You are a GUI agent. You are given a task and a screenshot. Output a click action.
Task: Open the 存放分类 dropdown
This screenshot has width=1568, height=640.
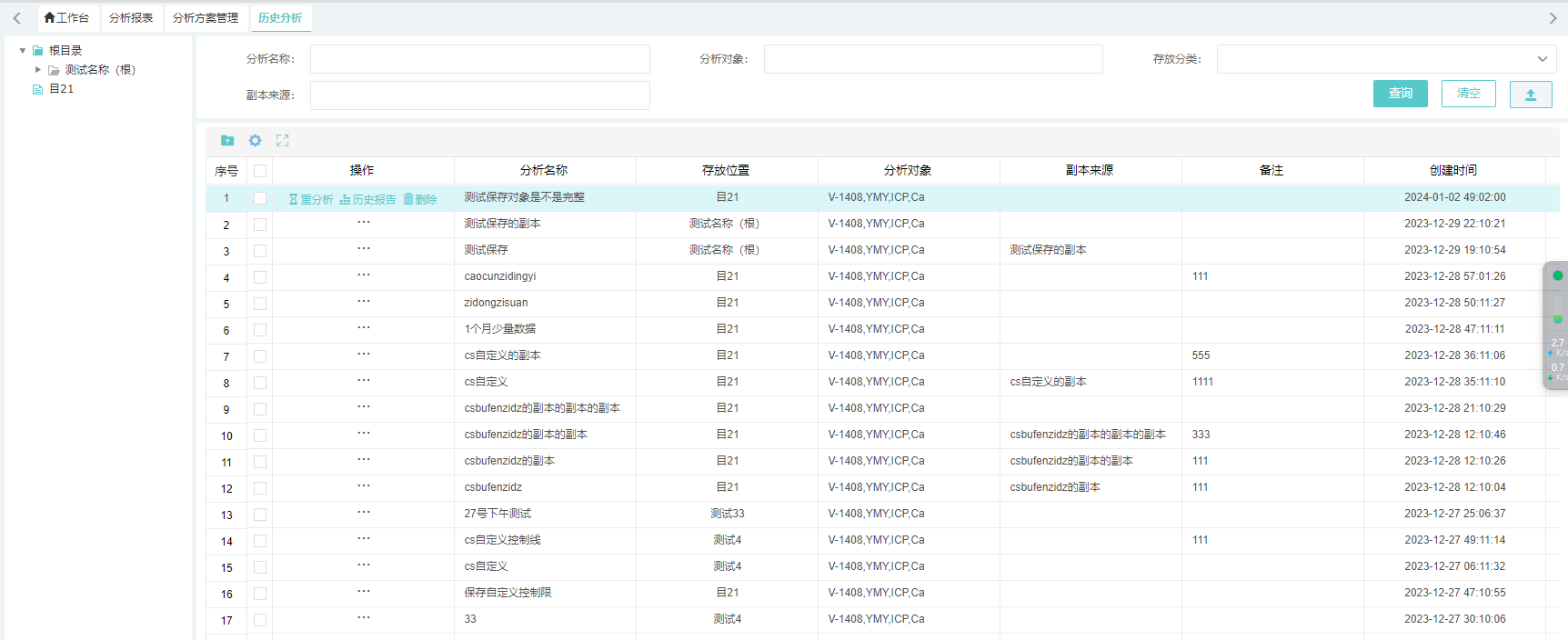coord(1387,59)
